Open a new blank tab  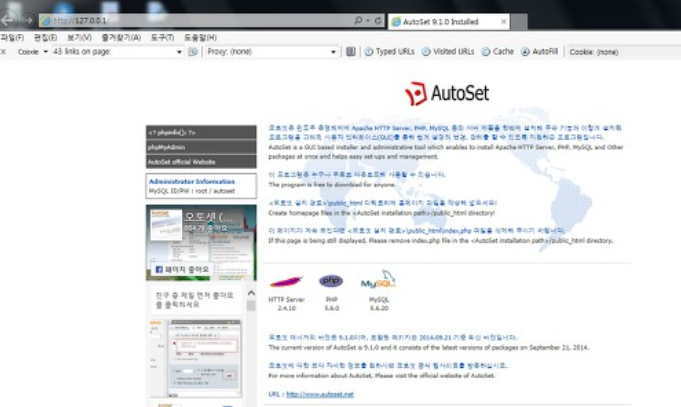[519, 22]
